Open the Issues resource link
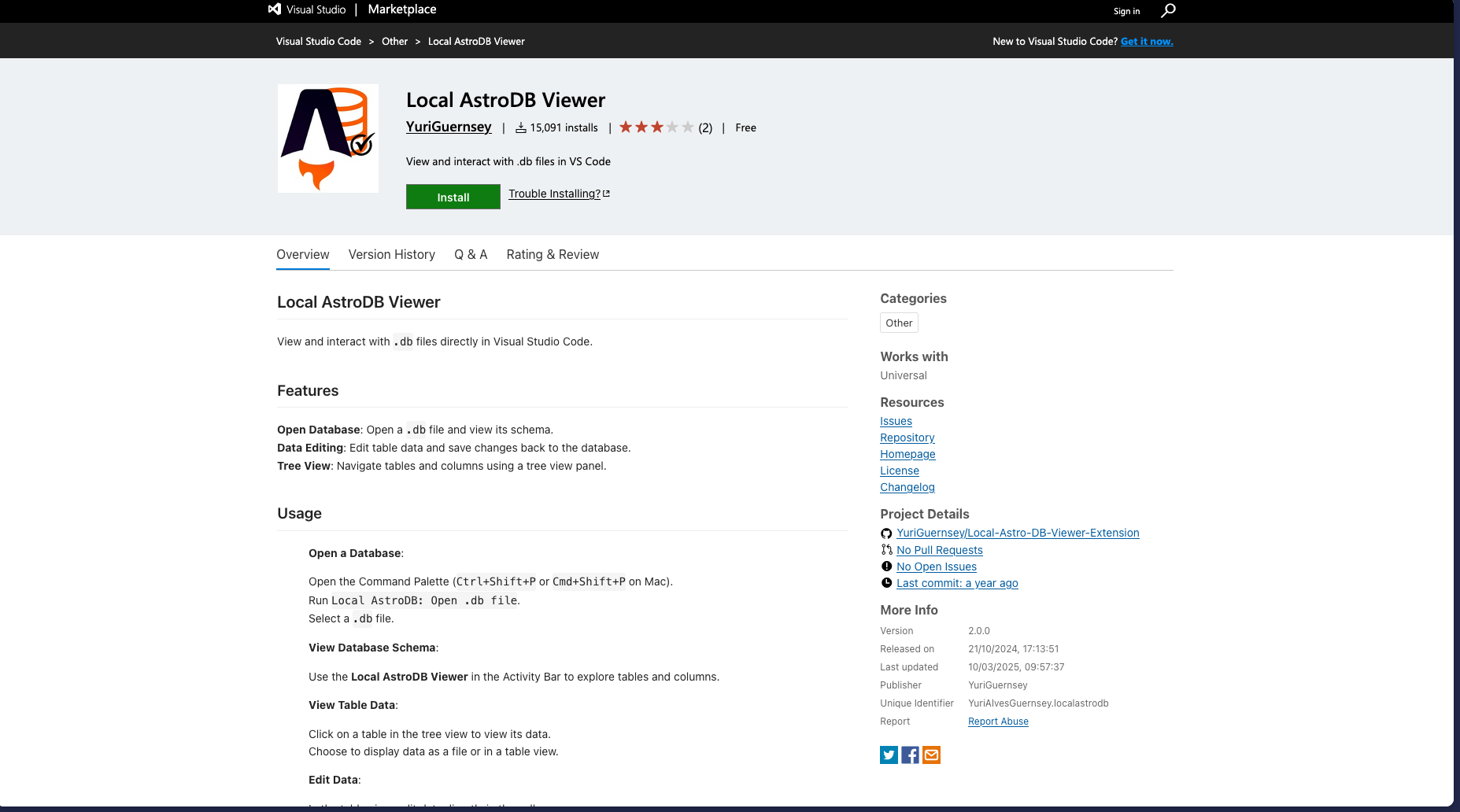1460x812 pixels. [x=896, y=421]
